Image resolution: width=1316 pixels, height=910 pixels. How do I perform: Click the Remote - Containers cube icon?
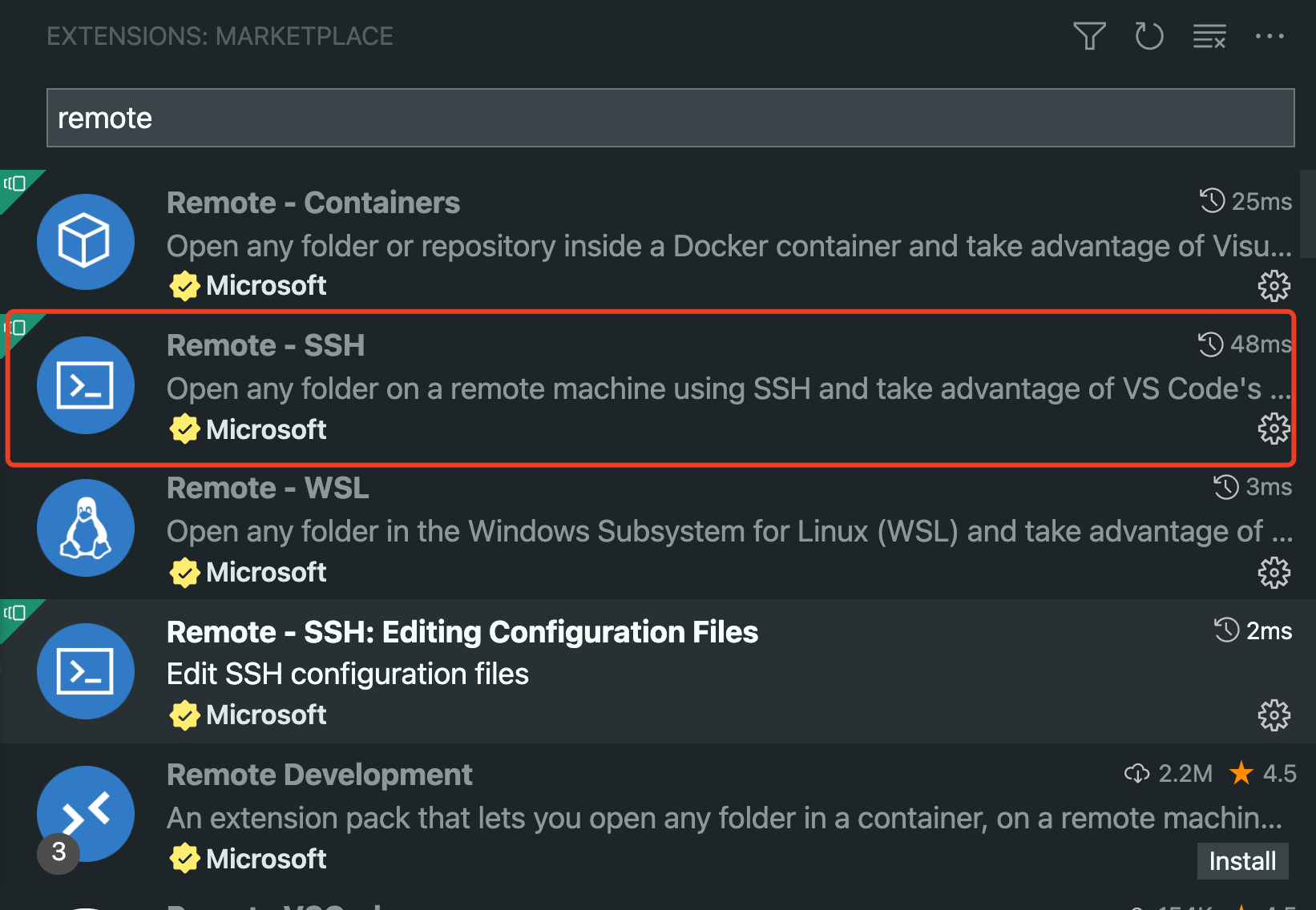pyautogui.click(x=85, y=242)
